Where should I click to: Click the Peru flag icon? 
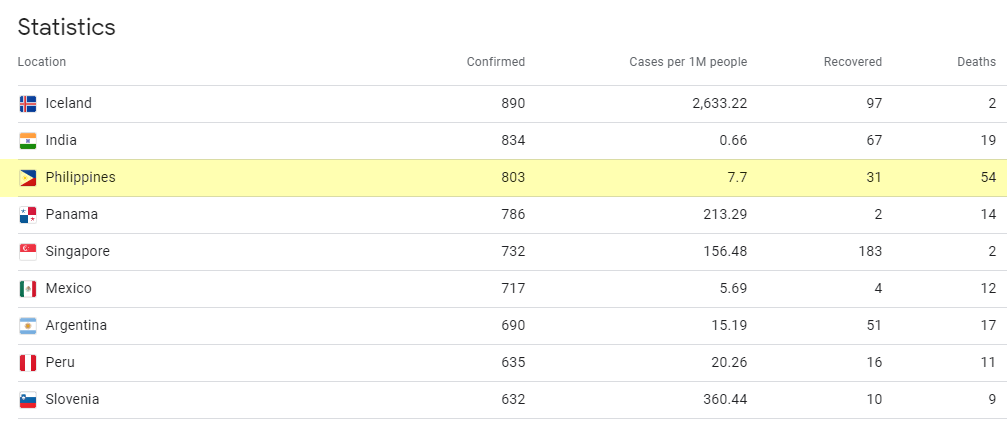28,363
